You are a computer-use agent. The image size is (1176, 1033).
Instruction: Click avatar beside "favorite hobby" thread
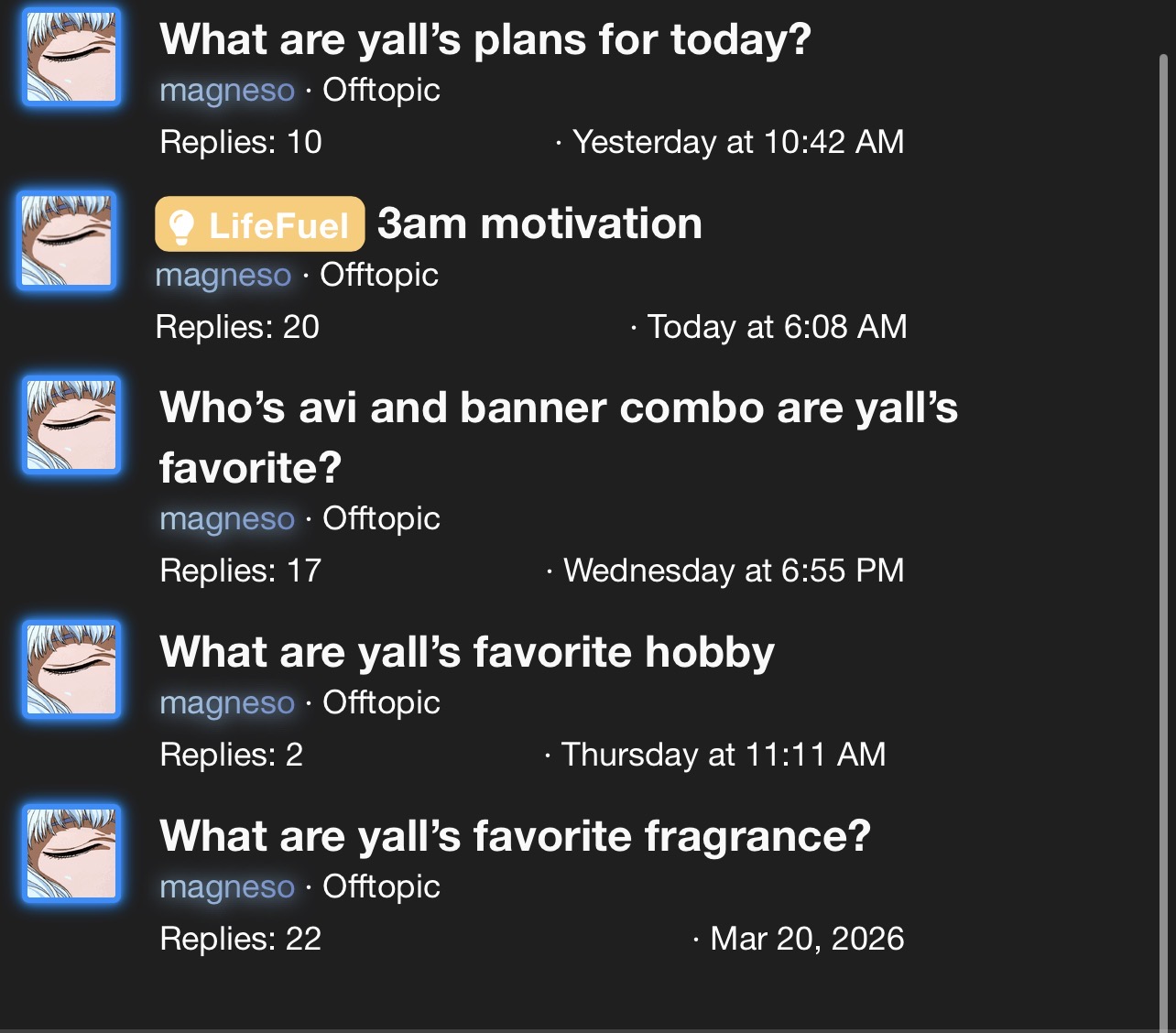coord(71,669)
